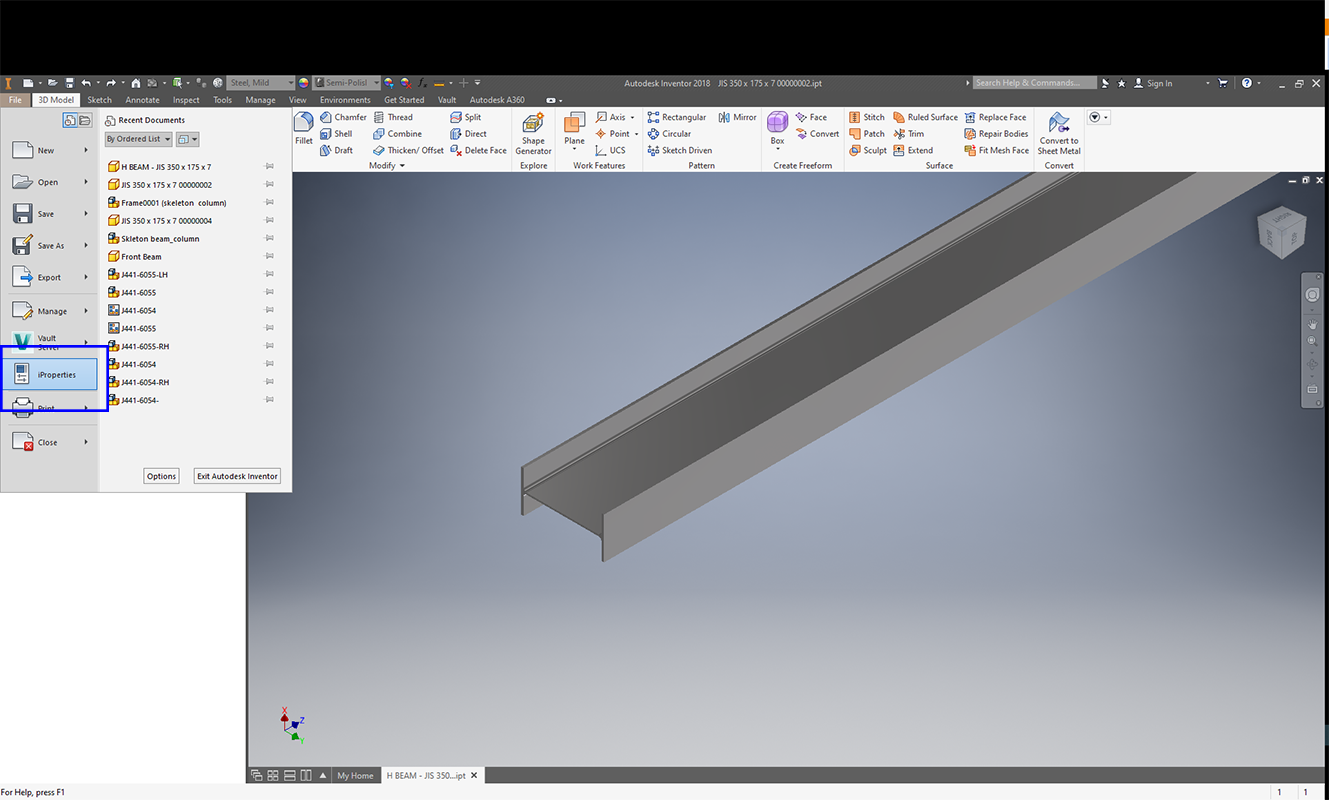1329x800 pixels.
Task: Open the Semi-Polished appearance dropdown
Action: pyautogui.click(x=346, y=83)
